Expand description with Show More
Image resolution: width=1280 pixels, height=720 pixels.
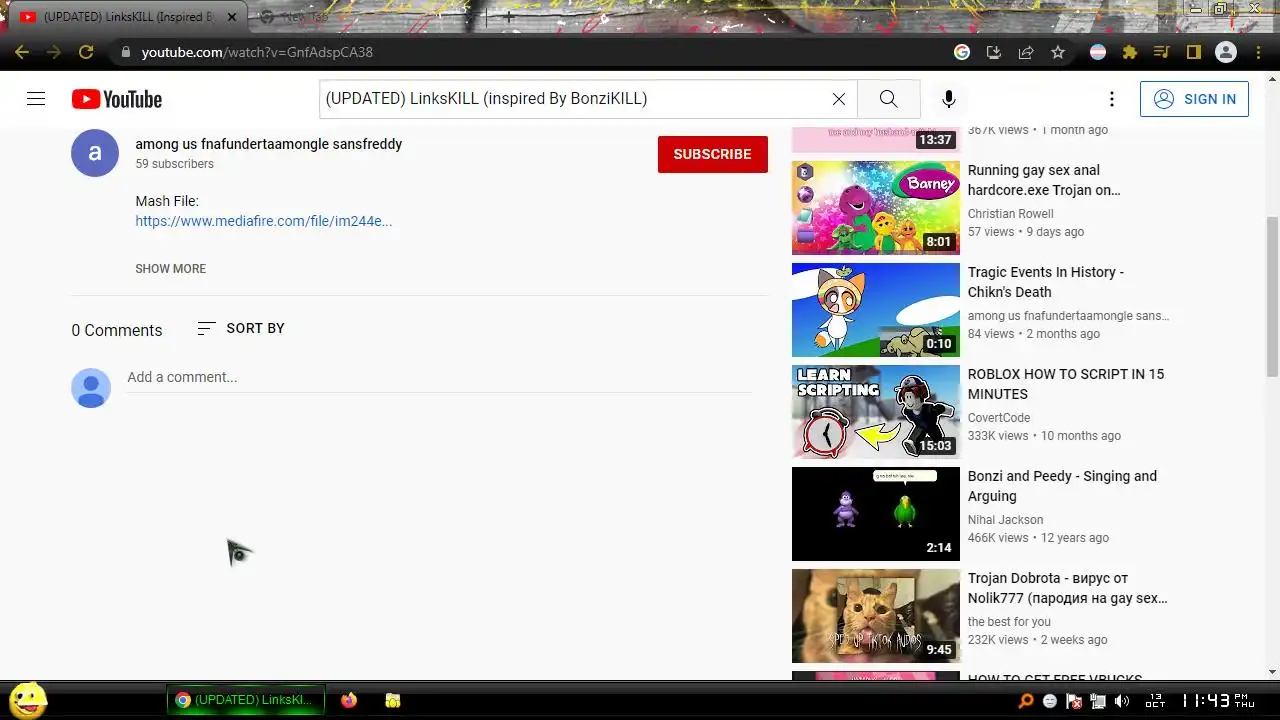click(170, 268)
